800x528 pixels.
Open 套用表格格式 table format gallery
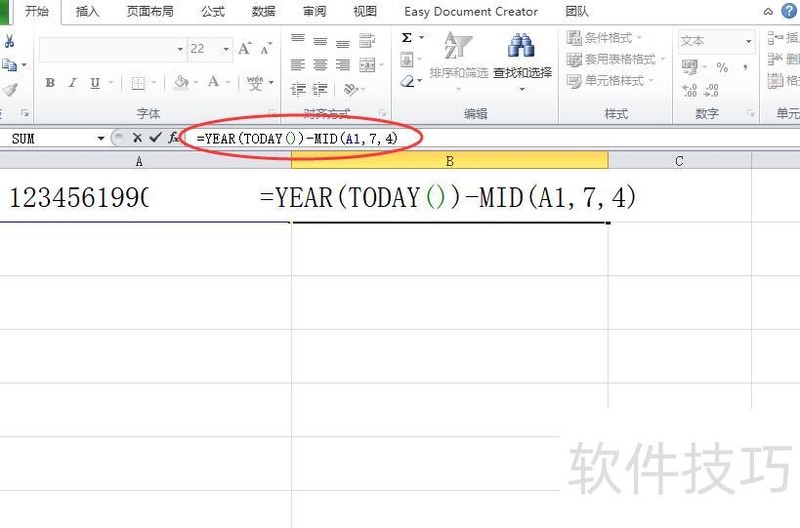pos(616,59)
